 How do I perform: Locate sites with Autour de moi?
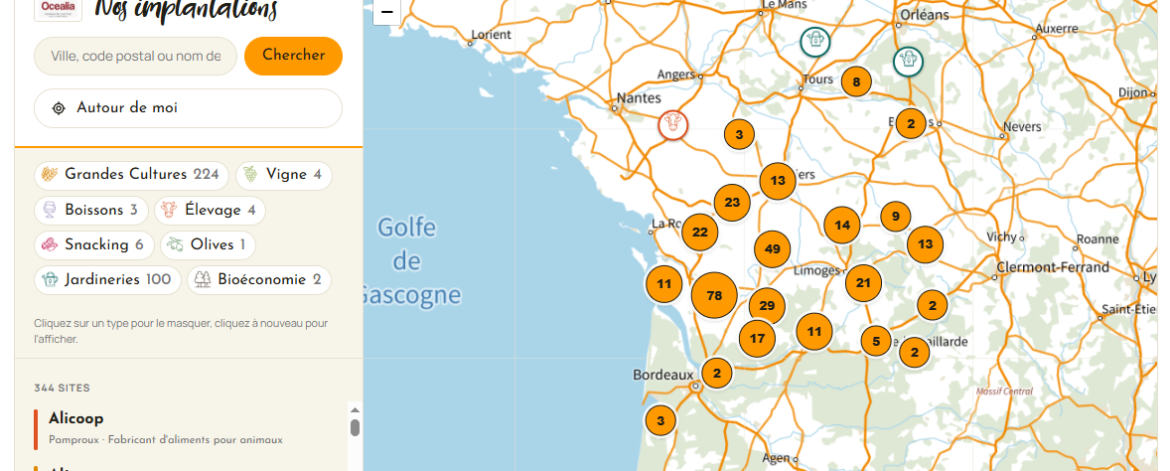pyautogui.click(x=188, y=108)
